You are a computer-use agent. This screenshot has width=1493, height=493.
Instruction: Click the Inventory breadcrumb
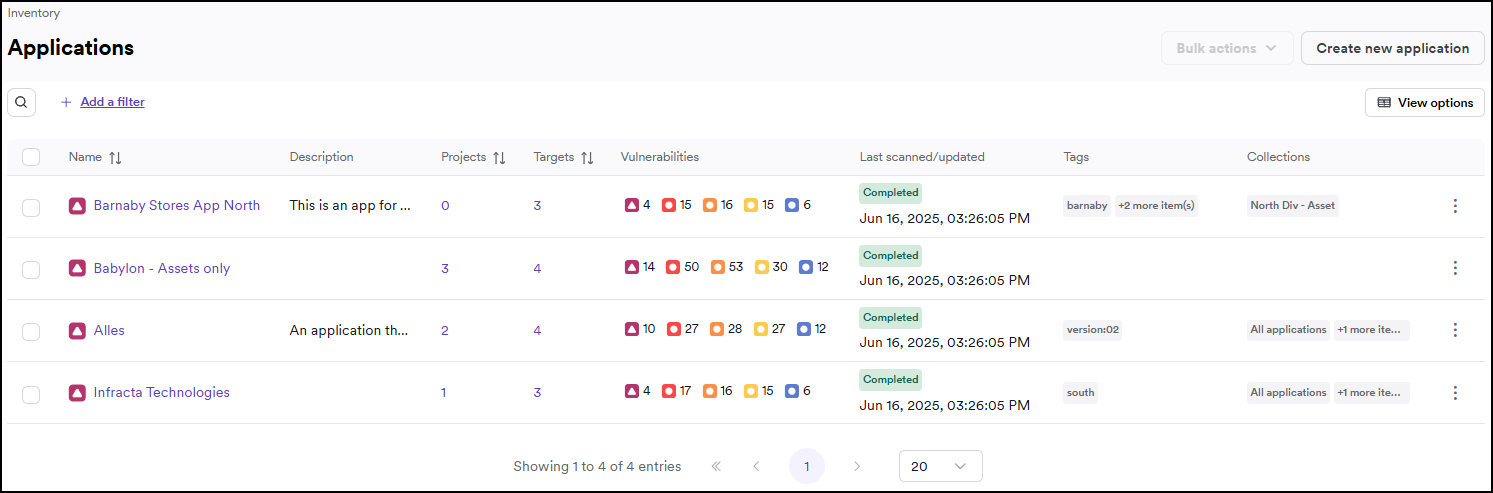34,13
